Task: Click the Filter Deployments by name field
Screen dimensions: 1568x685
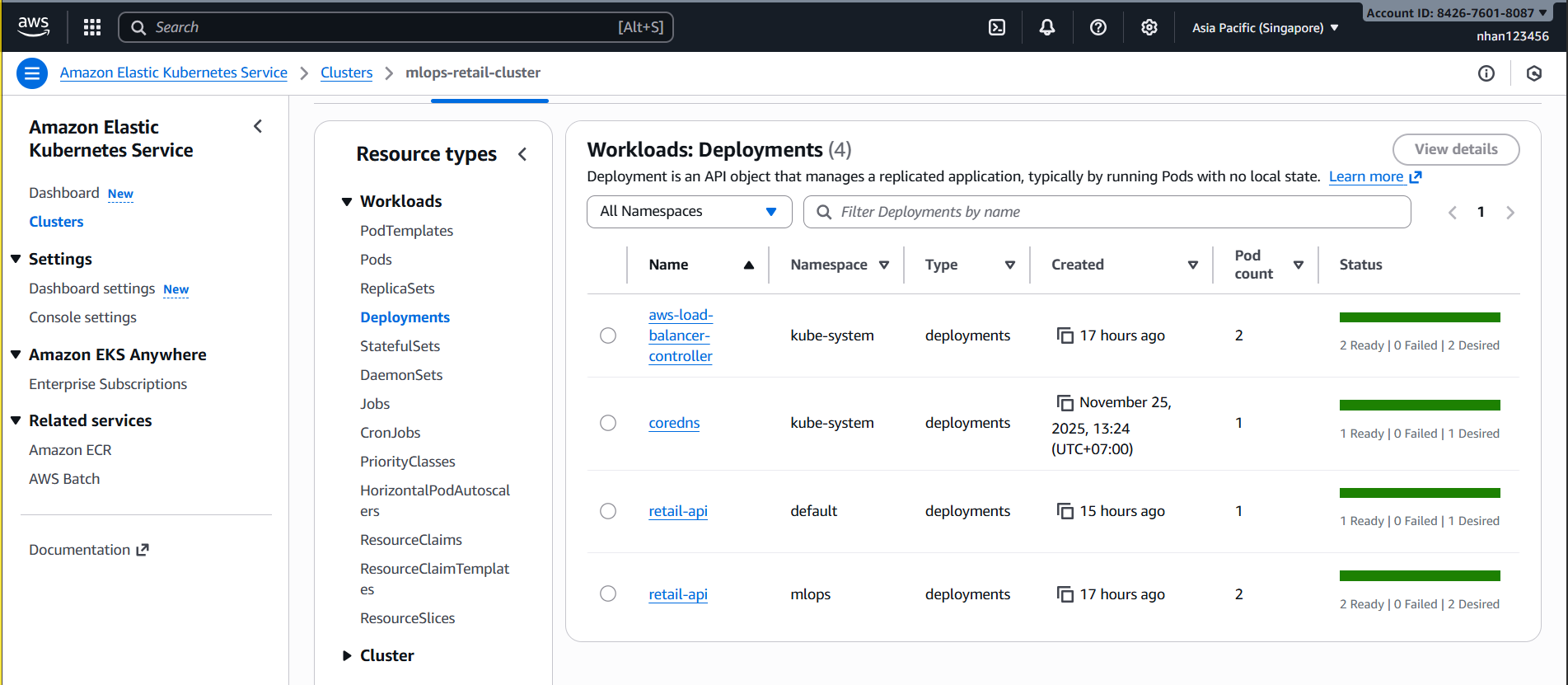Action: click(x=1106, y=212)
